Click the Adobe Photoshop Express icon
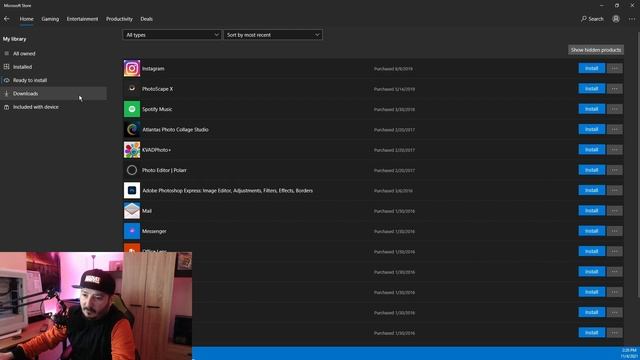Screen dimensions: 640x360 [132, 190]
